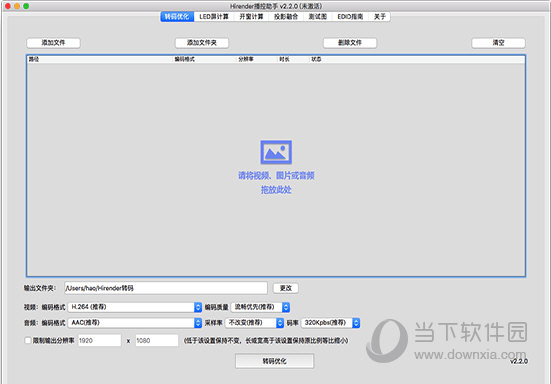Click the 更改 output folder button
The width and height of the screenshot is (551, 384).
(x=286, y=288)
